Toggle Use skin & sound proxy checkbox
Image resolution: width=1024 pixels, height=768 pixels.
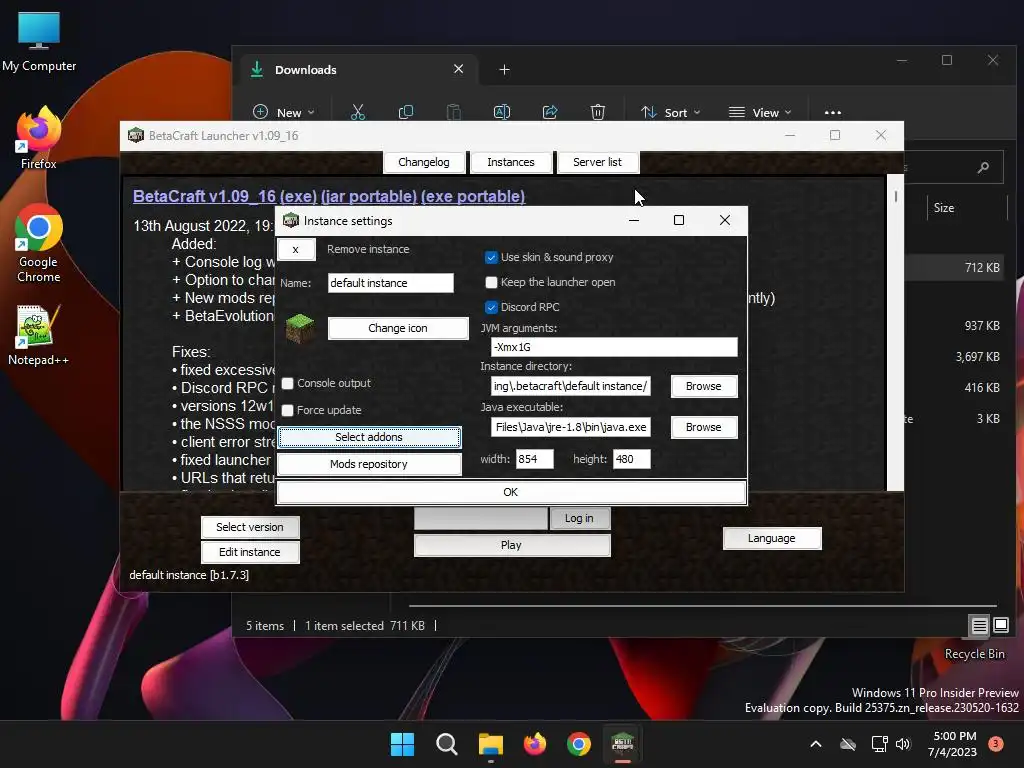[x=491, y=257]
